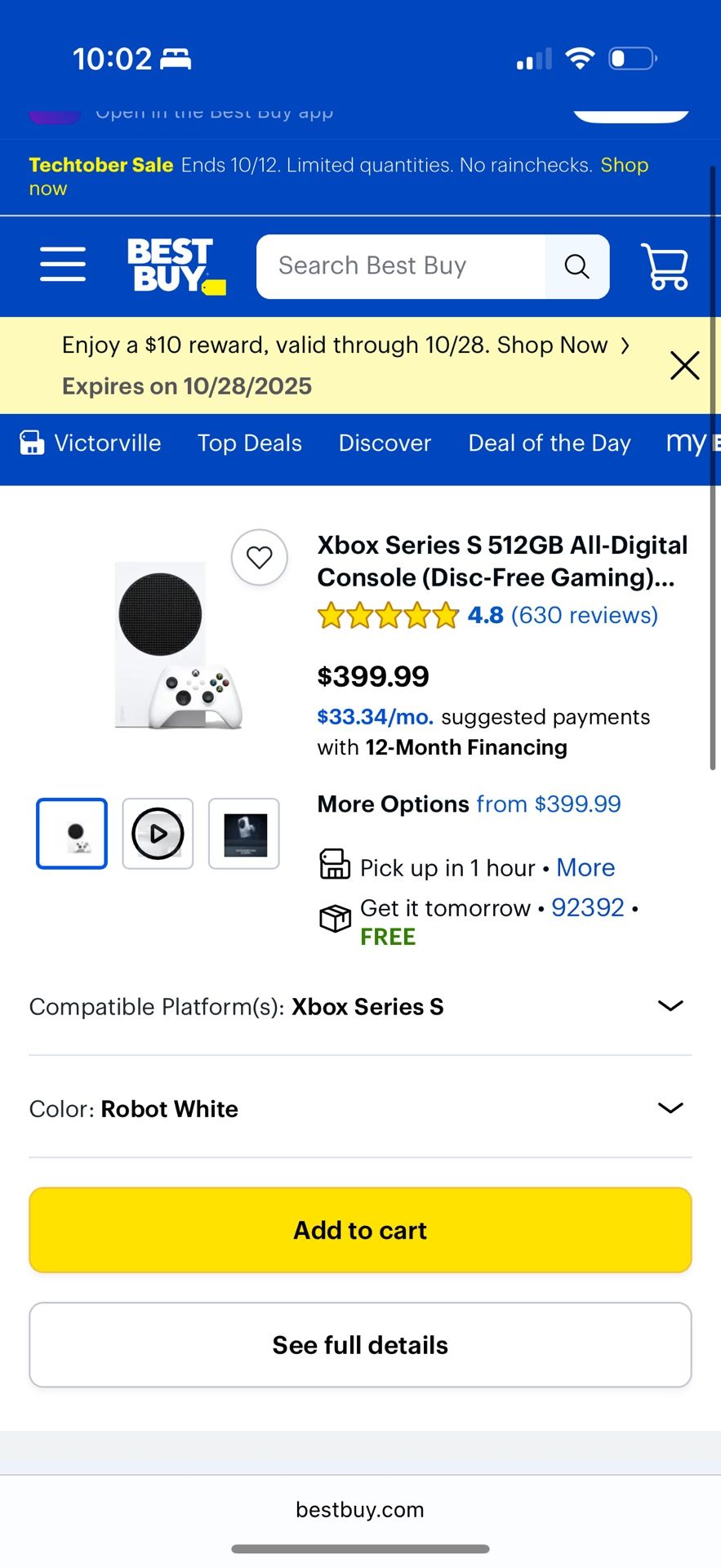Select the Victorville store location
The height and width of the screenshot is (1568, 721).
tap(91, 443)
